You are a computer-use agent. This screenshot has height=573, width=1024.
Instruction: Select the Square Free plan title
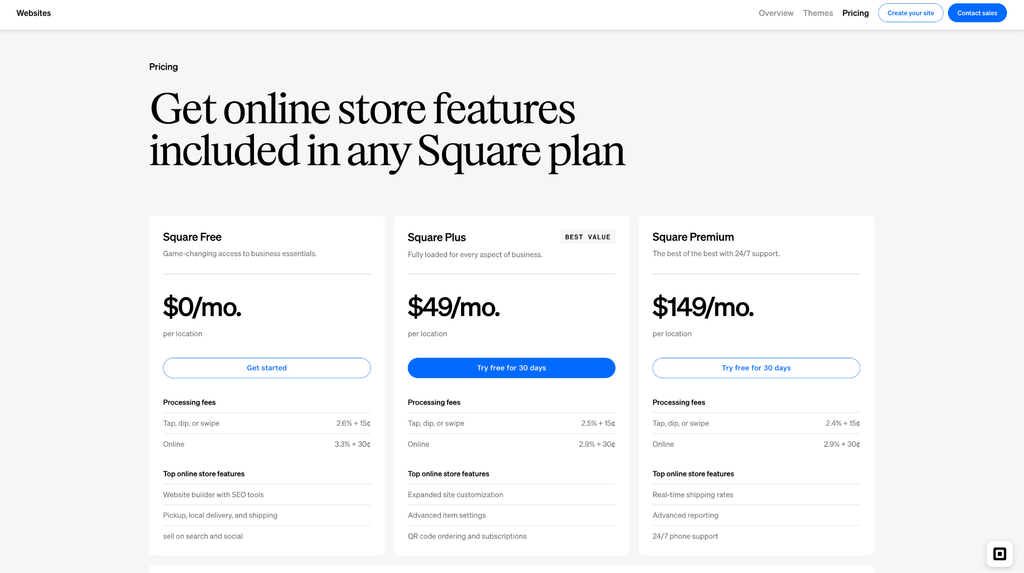192,237
